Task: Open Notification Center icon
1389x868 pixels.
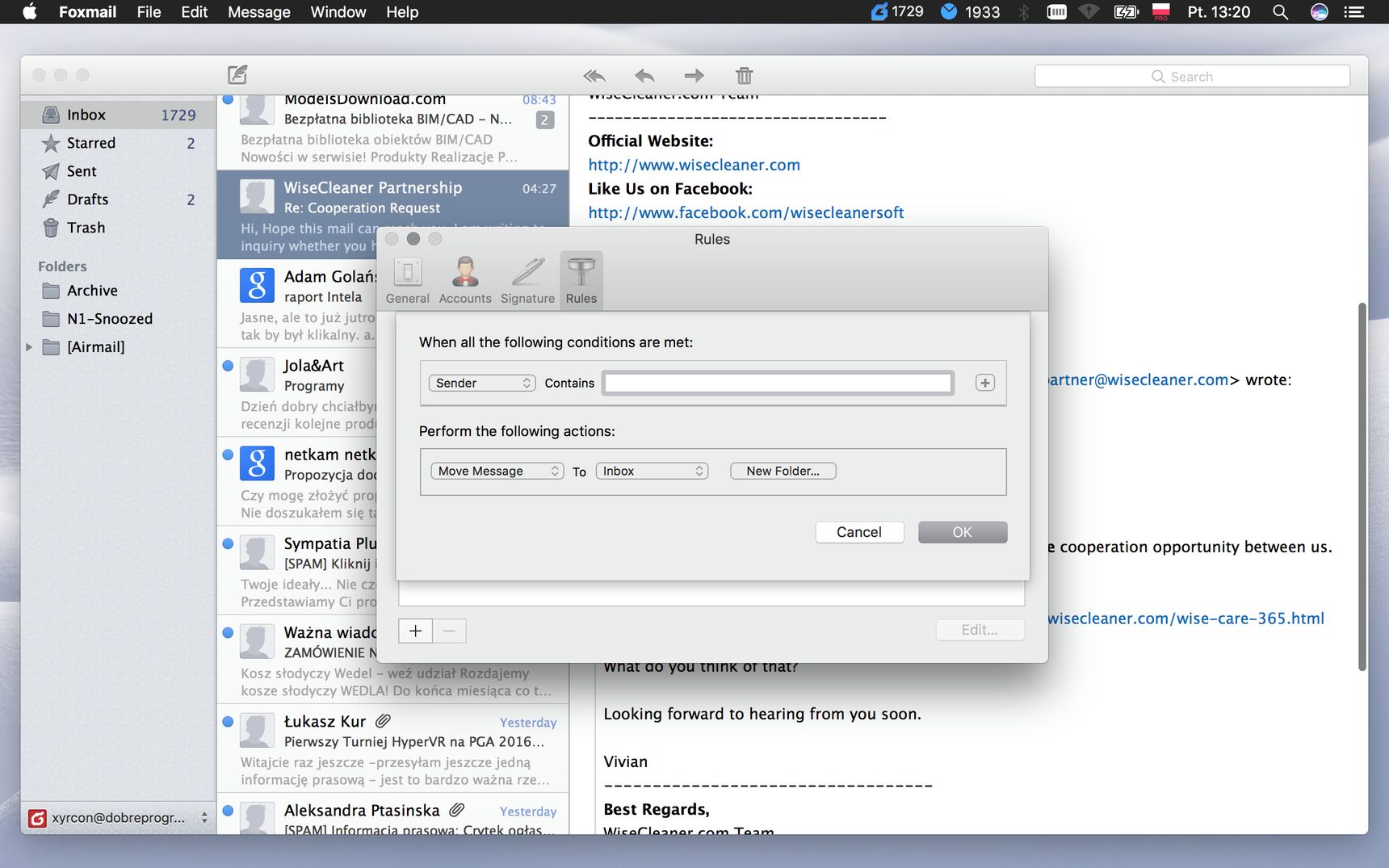Action: [1354, 12]
